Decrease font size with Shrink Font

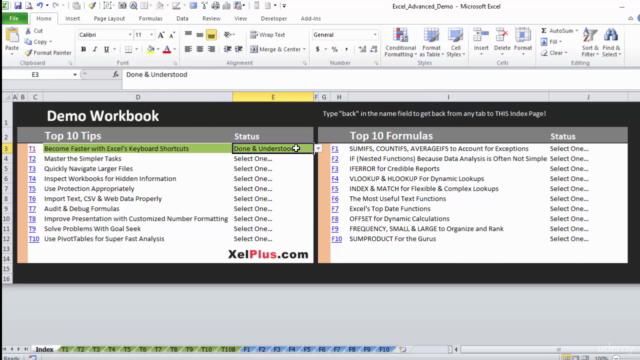pos(172,35)
